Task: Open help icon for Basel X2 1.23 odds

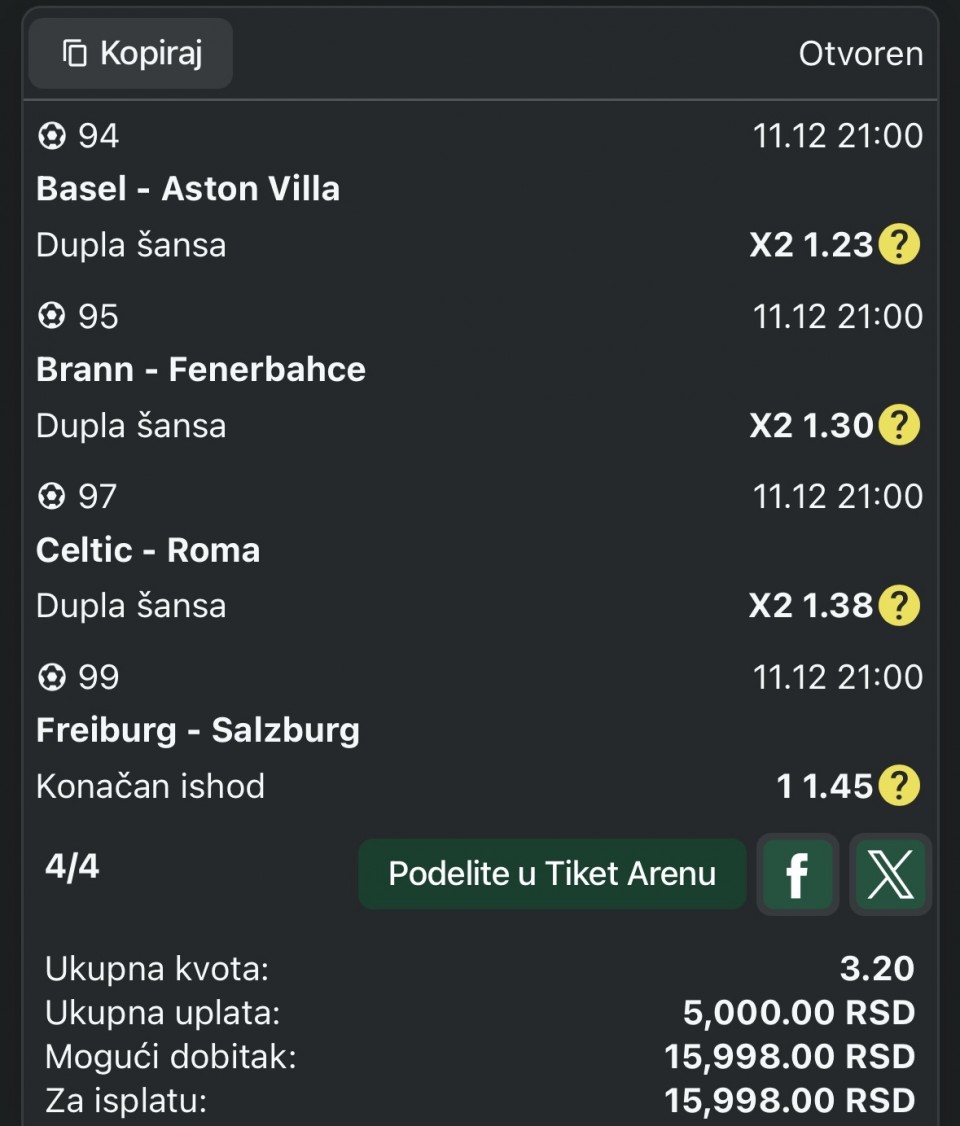Action: pos(898,245)
